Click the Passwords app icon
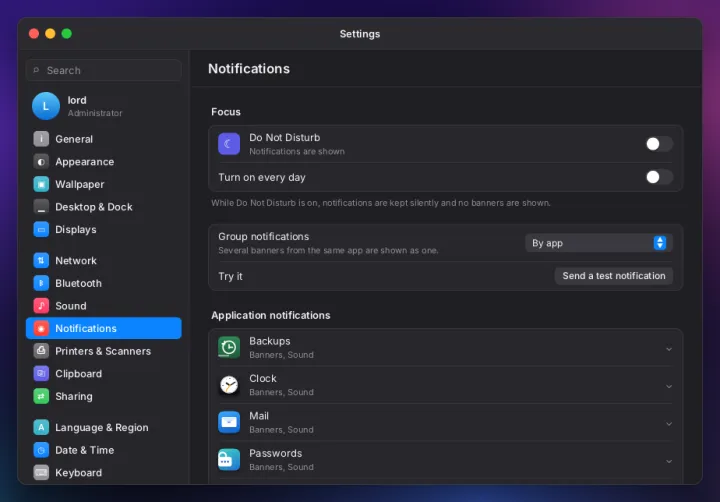This screenshot has width=720, height=502. 229,460
